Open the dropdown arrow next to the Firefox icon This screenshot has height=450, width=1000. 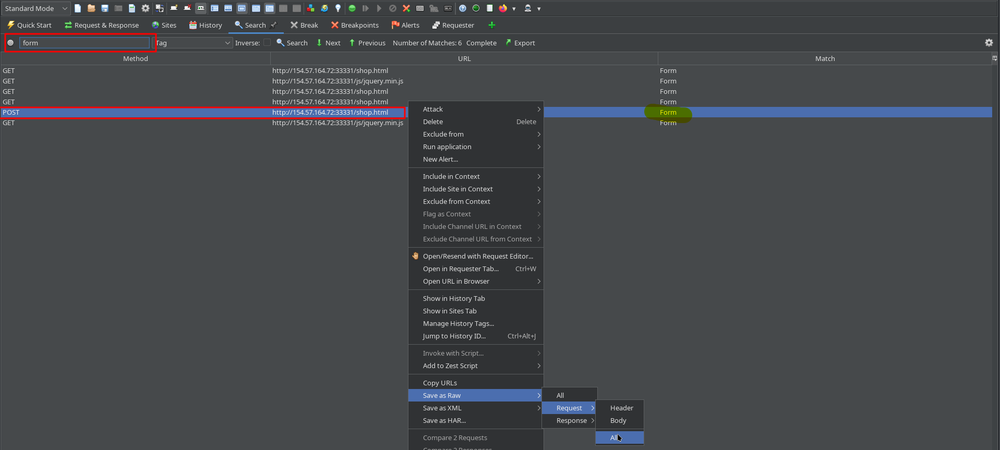514,9
